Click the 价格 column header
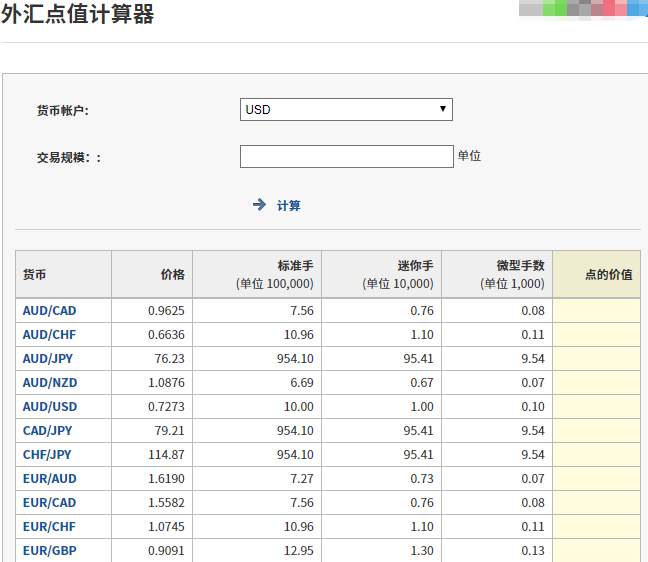 pos(152,274)
